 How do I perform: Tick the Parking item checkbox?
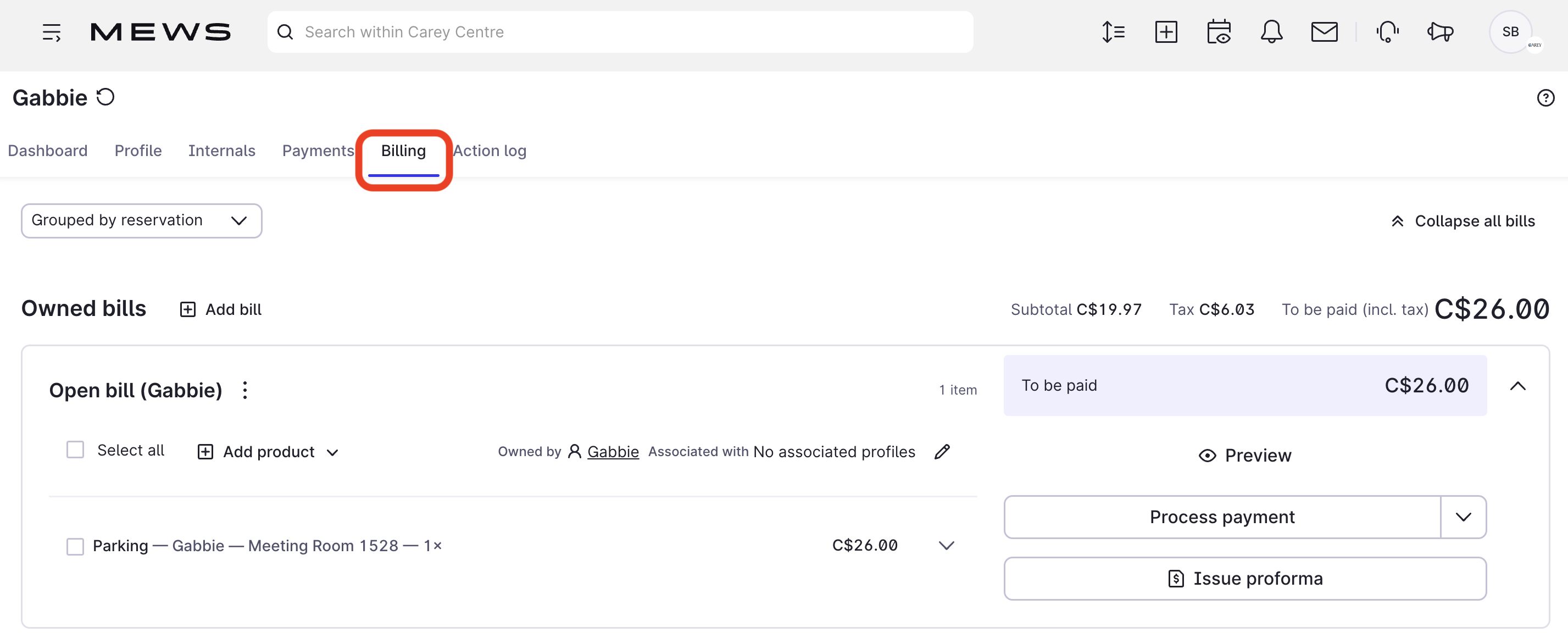coord(75,546)
